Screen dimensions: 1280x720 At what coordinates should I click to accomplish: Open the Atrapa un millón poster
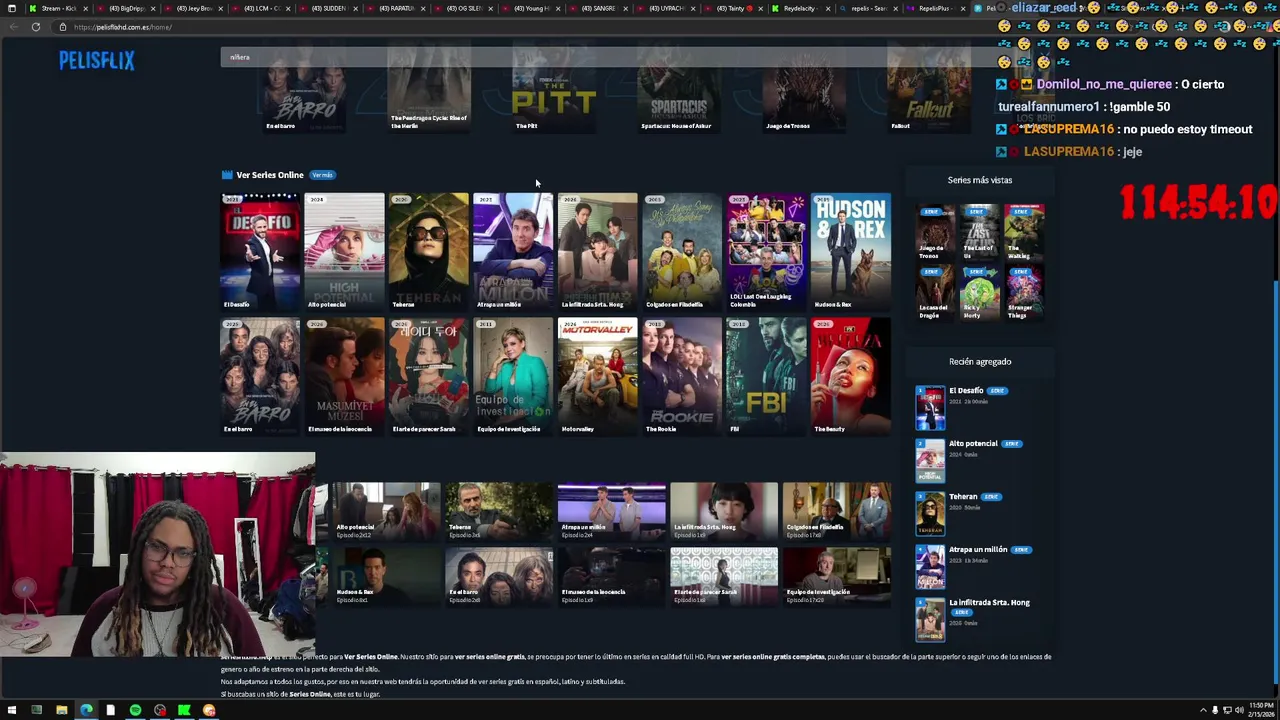click(512, 251)
